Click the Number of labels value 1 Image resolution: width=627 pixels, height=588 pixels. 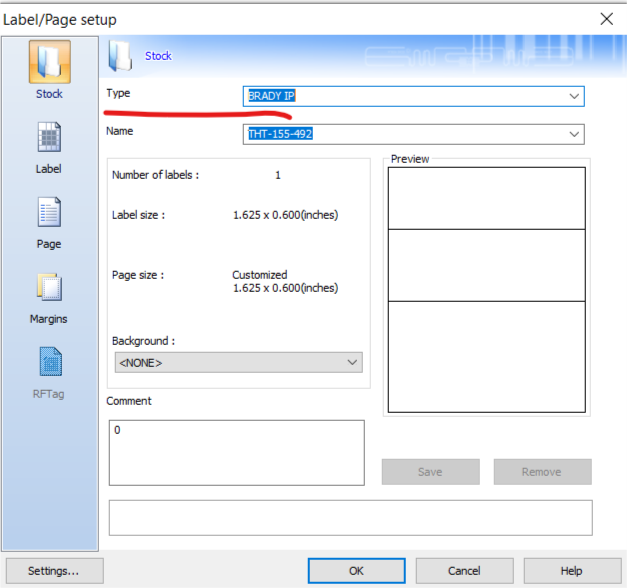[278, 175]
